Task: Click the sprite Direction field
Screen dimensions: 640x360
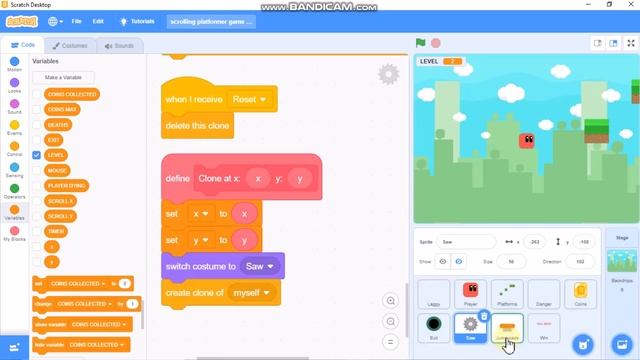Action: coord(580,262)
